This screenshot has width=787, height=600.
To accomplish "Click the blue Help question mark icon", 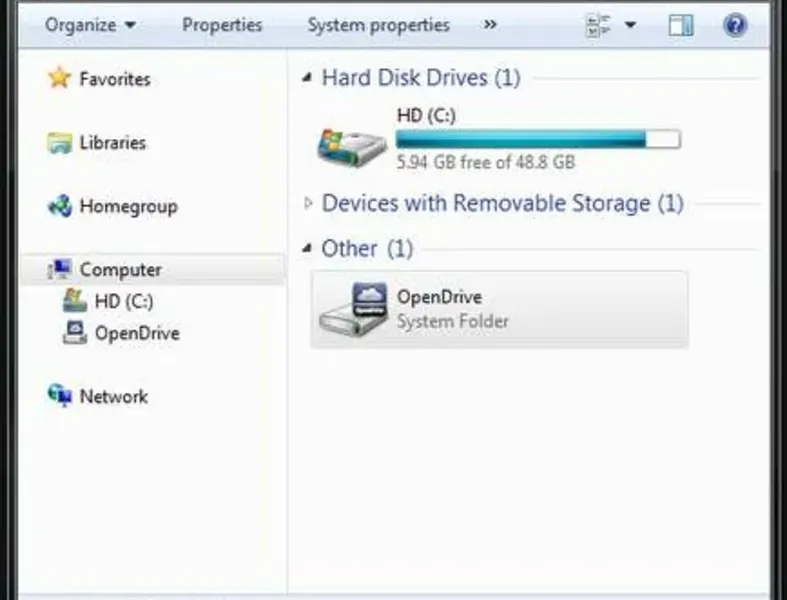I will pyautogui.click(x=735, y=25).
